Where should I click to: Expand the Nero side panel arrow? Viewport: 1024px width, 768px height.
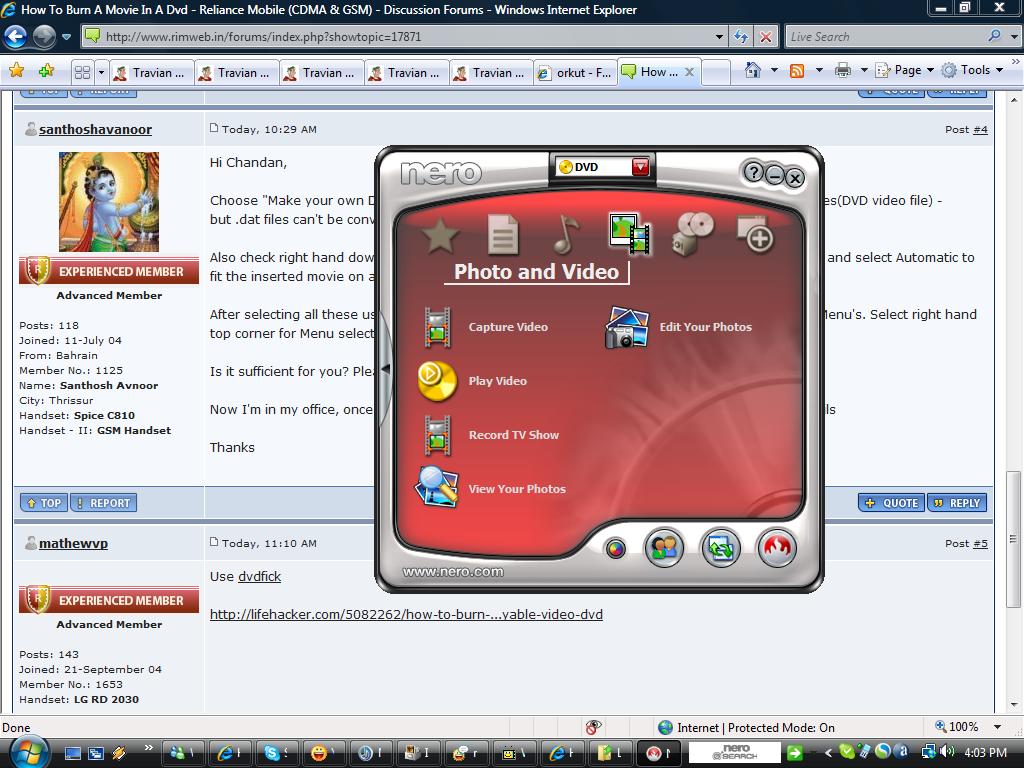pos(386,370)
